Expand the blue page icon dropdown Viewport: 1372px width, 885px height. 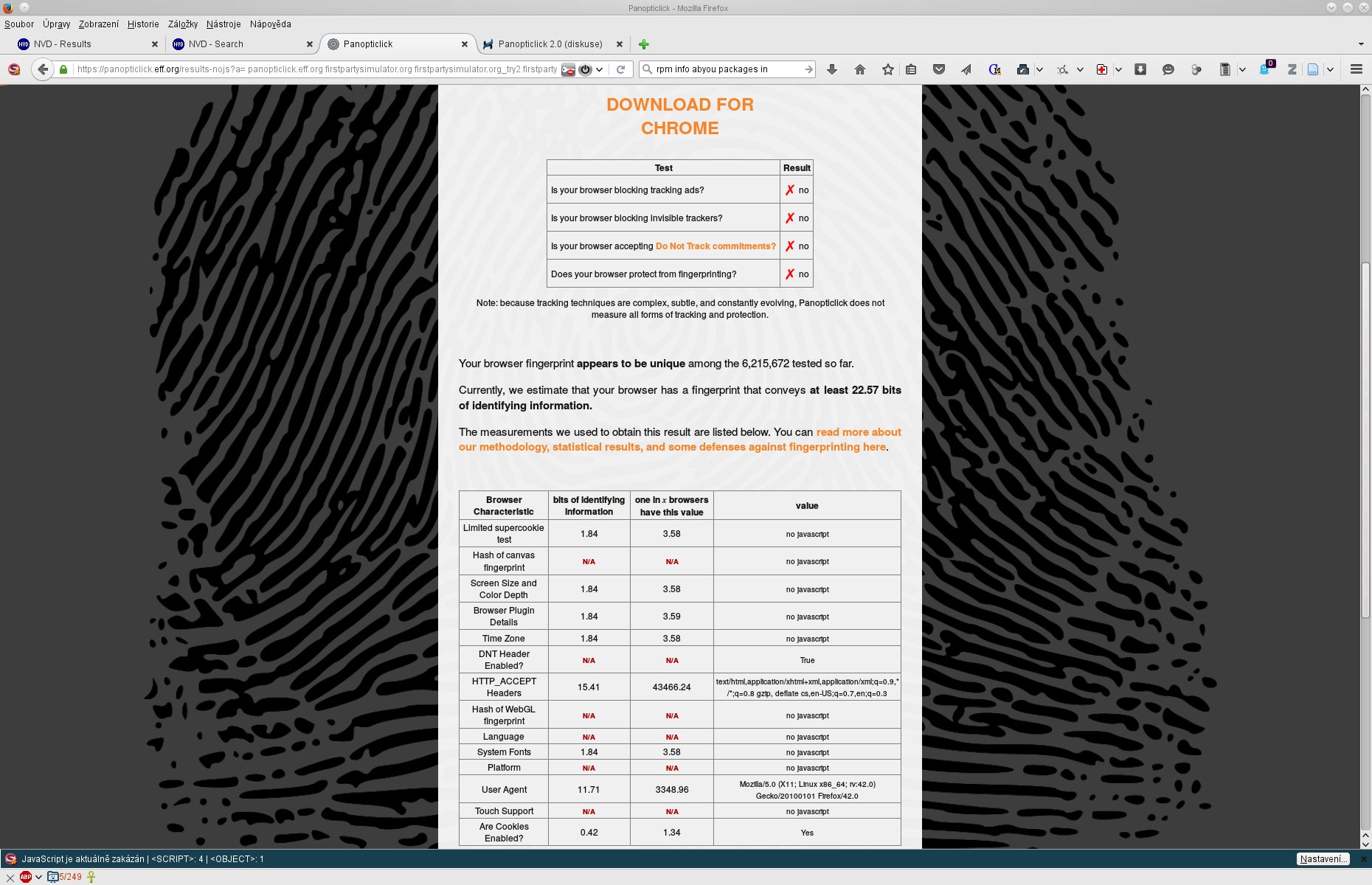pos(1330,69)
